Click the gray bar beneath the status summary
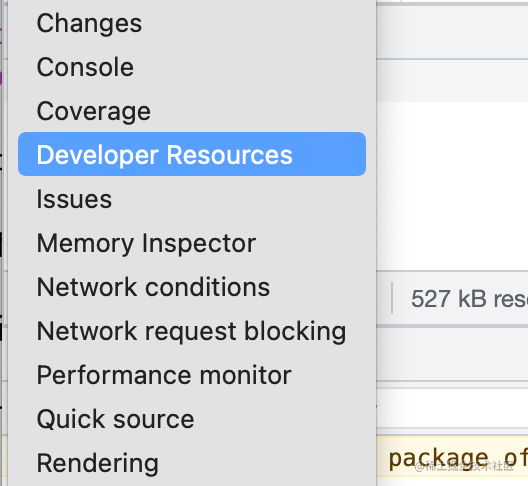528x486 pixels. (452, 354)
